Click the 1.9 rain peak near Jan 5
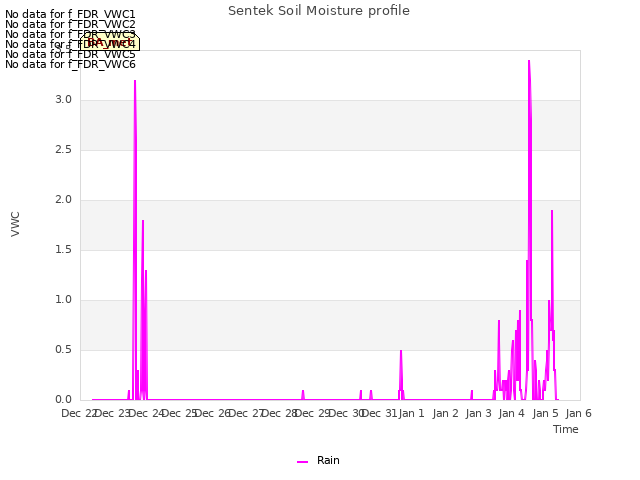Viewport: 640px width, 480px height. pos(552,211)
